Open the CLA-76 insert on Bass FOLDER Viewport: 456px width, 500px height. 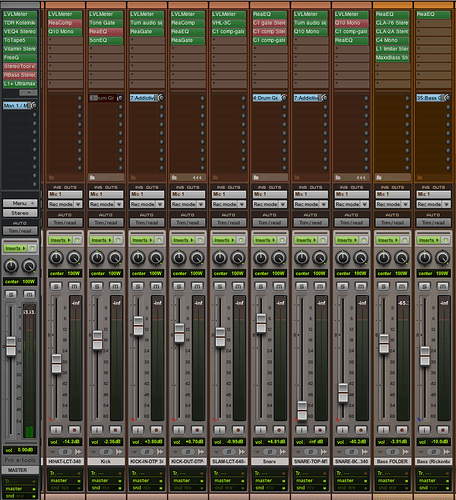[392, 23]
